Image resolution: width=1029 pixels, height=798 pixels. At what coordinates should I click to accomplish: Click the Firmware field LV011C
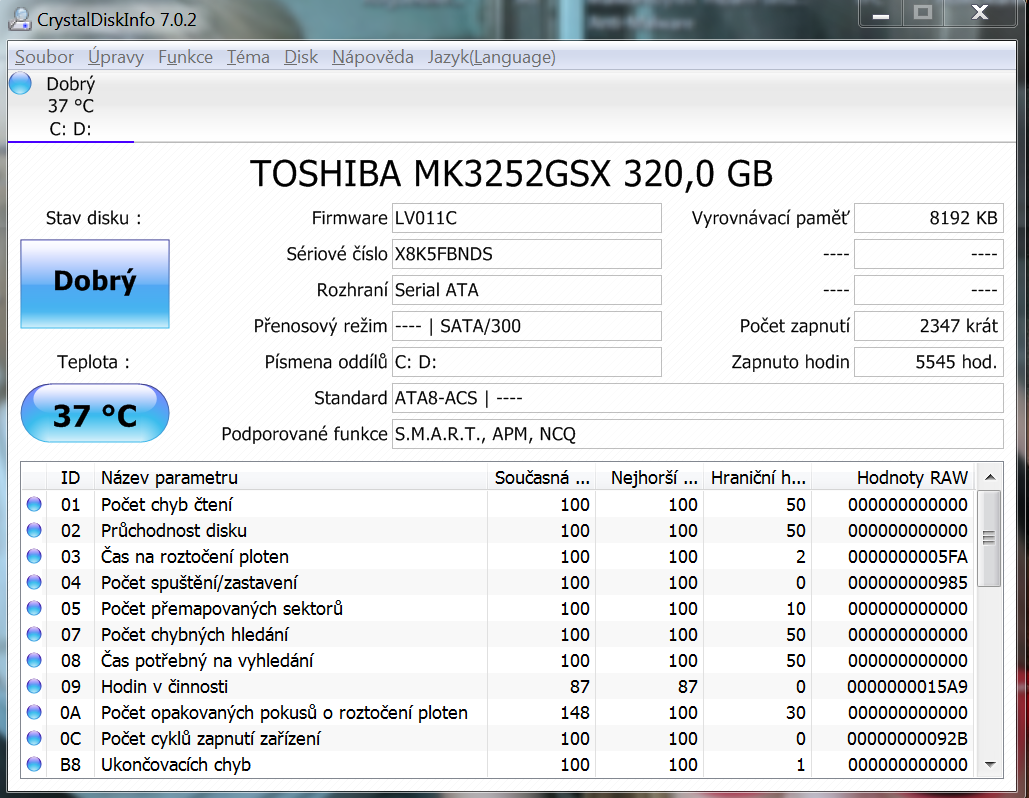click(526, 218)
